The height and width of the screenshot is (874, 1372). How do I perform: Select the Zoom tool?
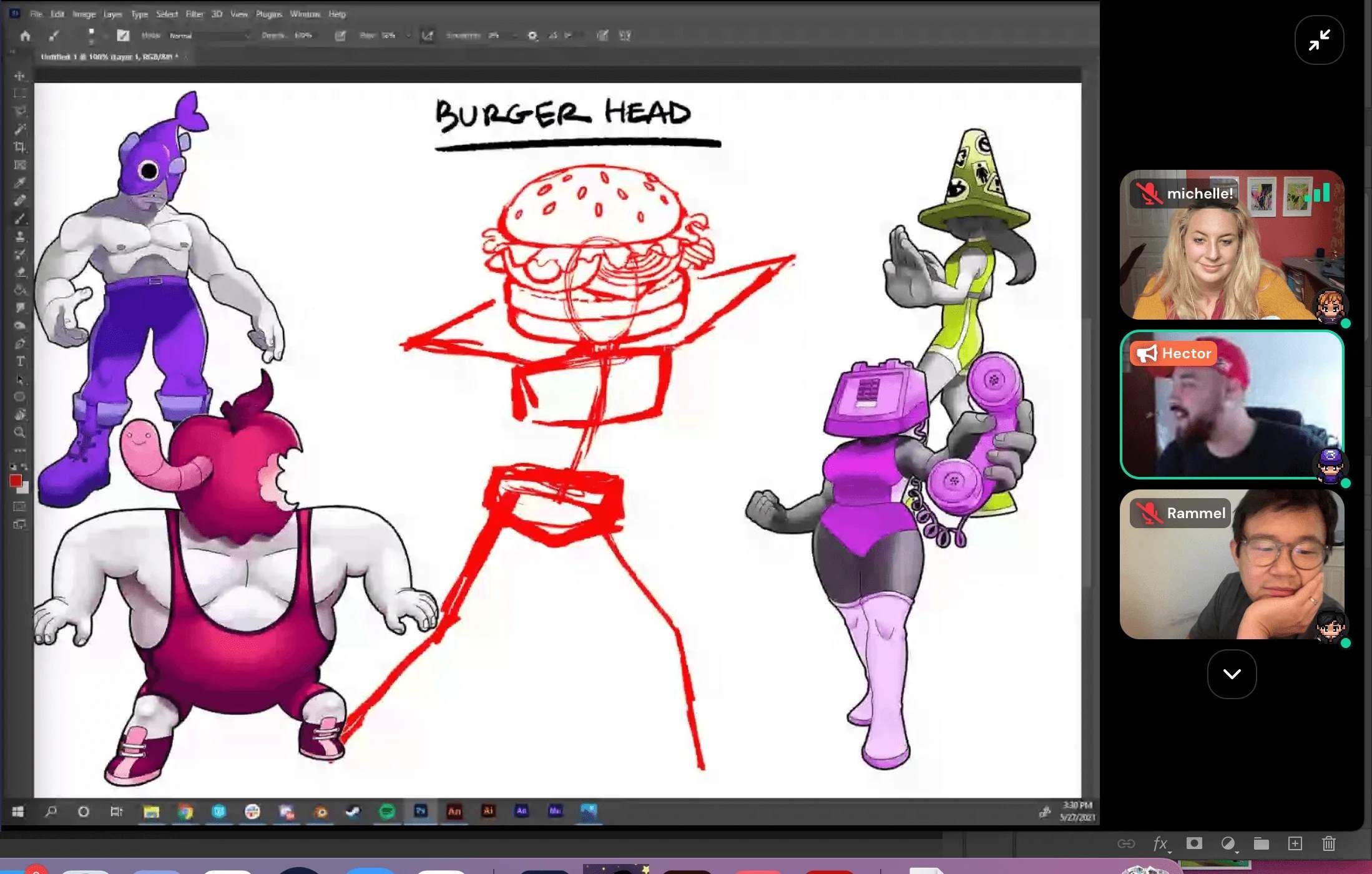pyautogui.click(x=20, y=432)
